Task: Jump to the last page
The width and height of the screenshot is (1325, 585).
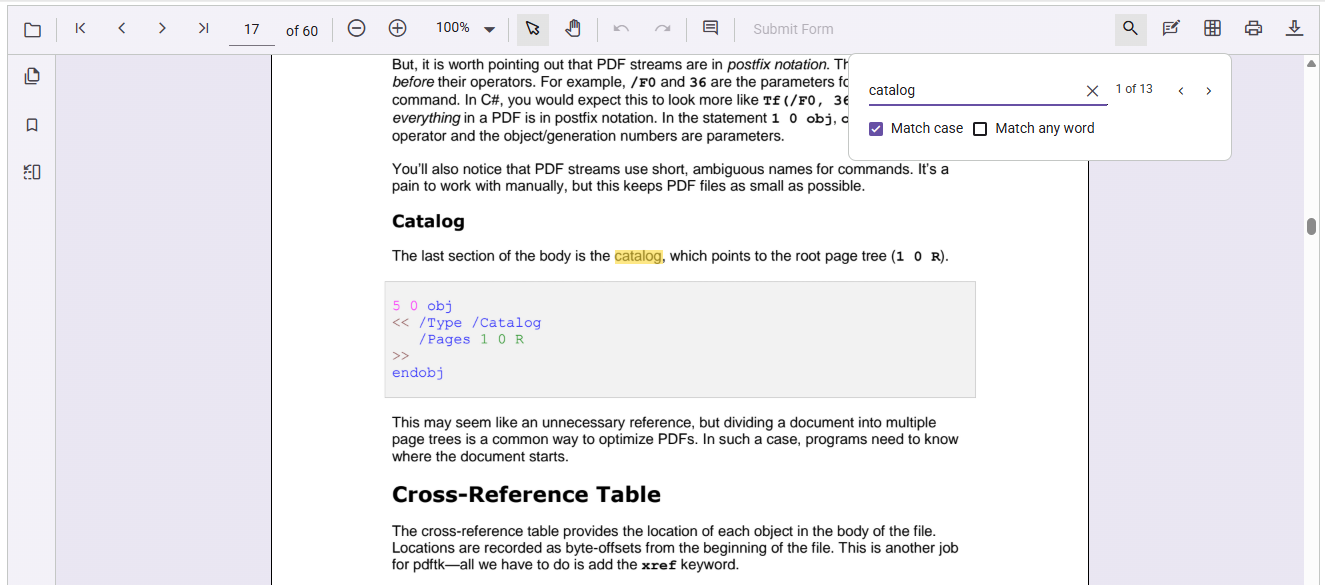Action: point(203,29)
